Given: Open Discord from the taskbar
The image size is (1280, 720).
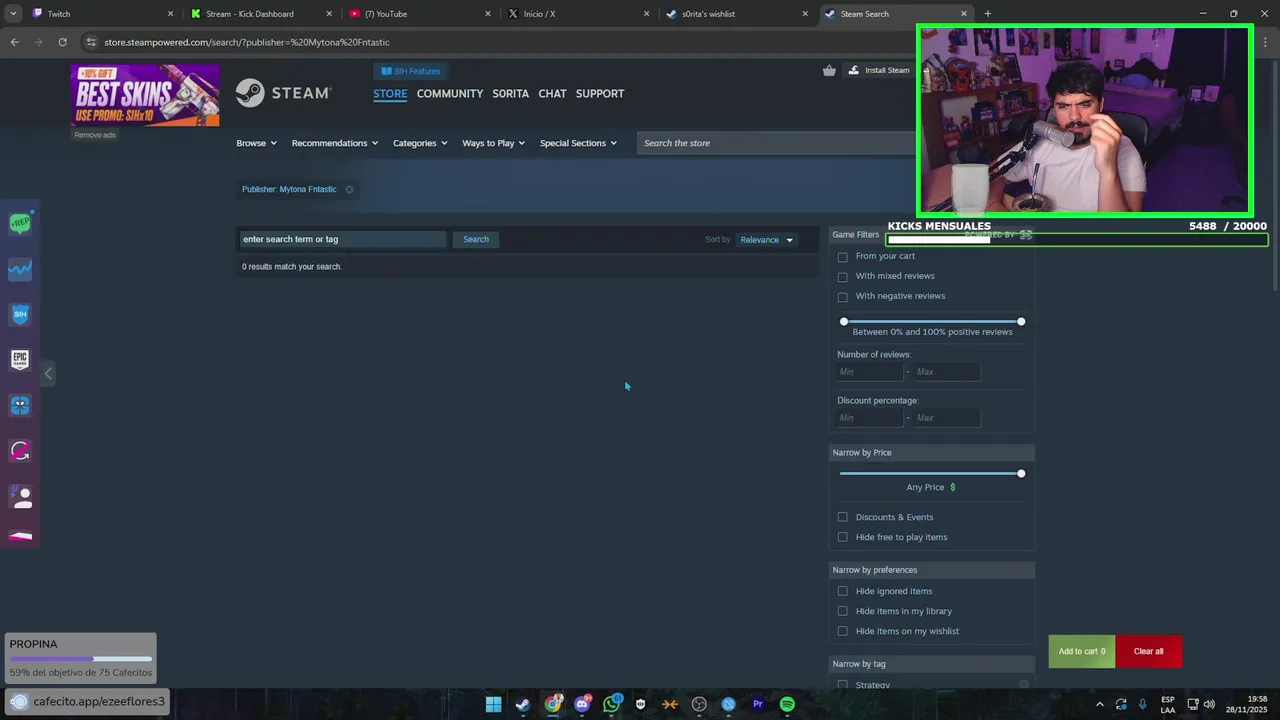Looking at the screenshot, I should click(x=582, y=704).
